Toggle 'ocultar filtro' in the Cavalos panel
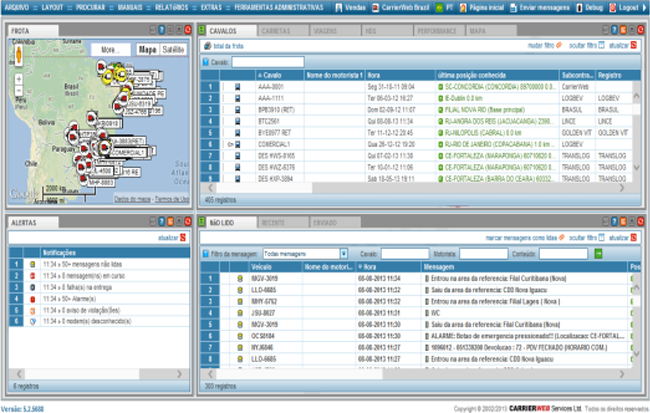This screenshot has height=413, width=650. (587, 45)
